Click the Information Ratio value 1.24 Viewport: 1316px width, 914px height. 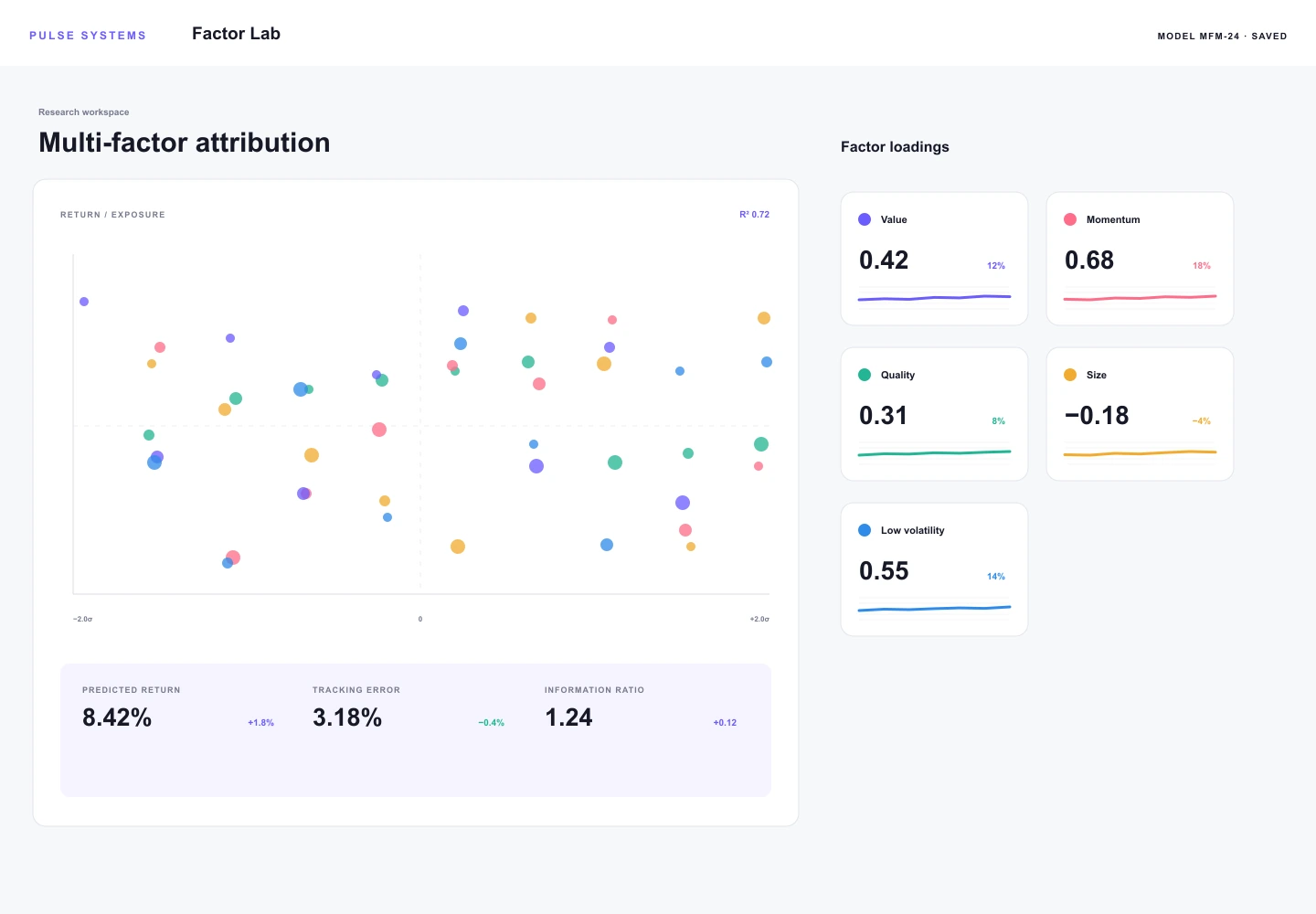click(x=568, y=717)
